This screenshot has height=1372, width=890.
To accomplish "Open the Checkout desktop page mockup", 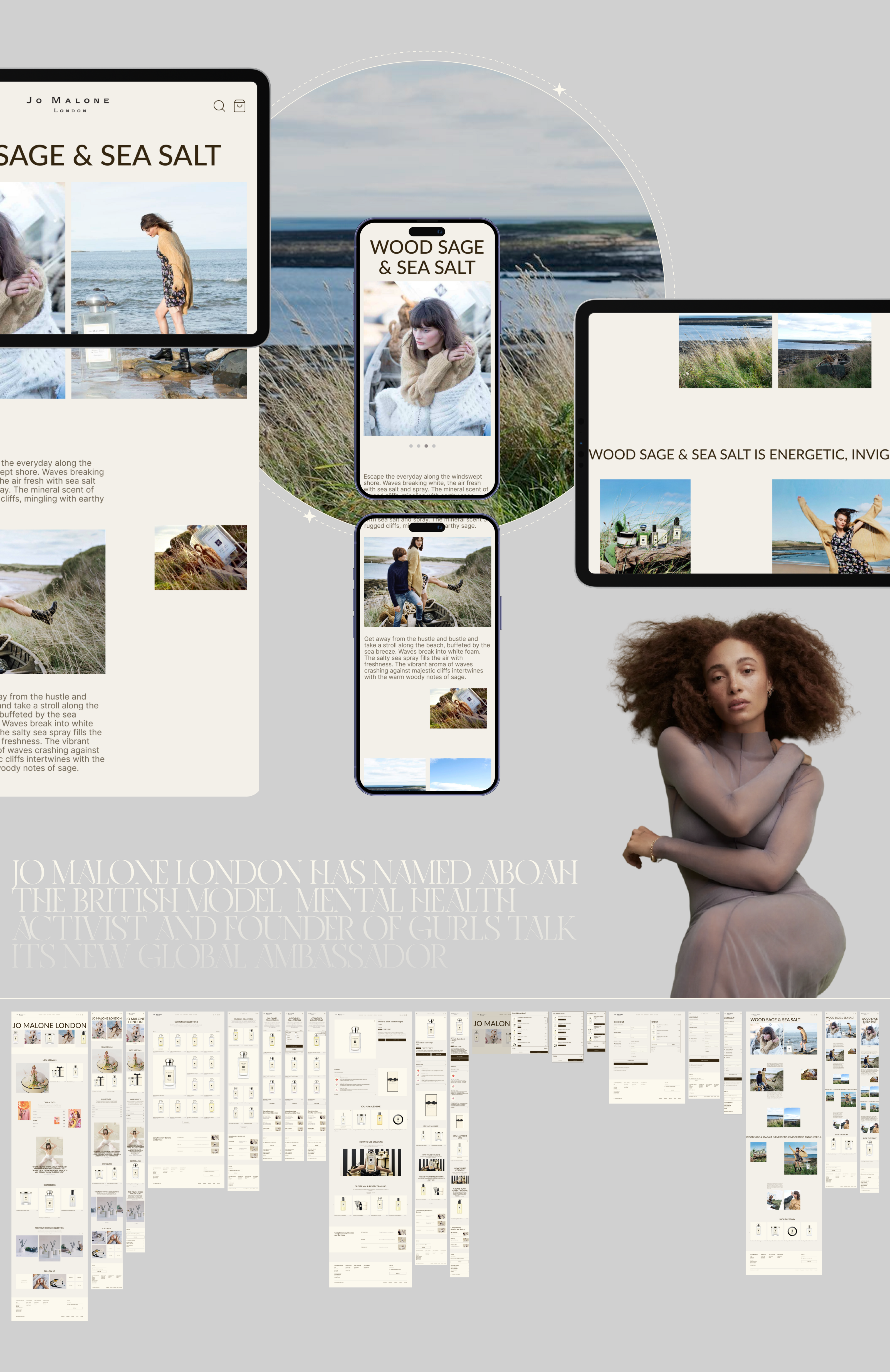I will 647,1058.
